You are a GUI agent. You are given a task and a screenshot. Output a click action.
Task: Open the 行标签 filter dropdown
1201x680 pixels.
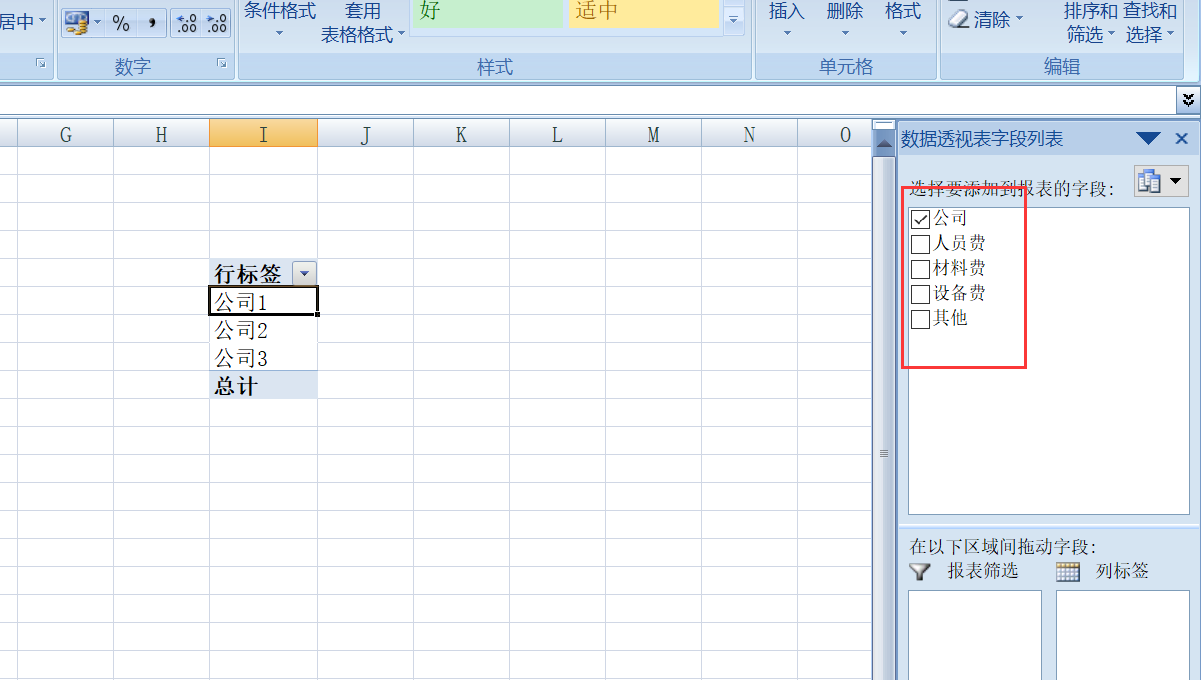[x=303, y=271]
